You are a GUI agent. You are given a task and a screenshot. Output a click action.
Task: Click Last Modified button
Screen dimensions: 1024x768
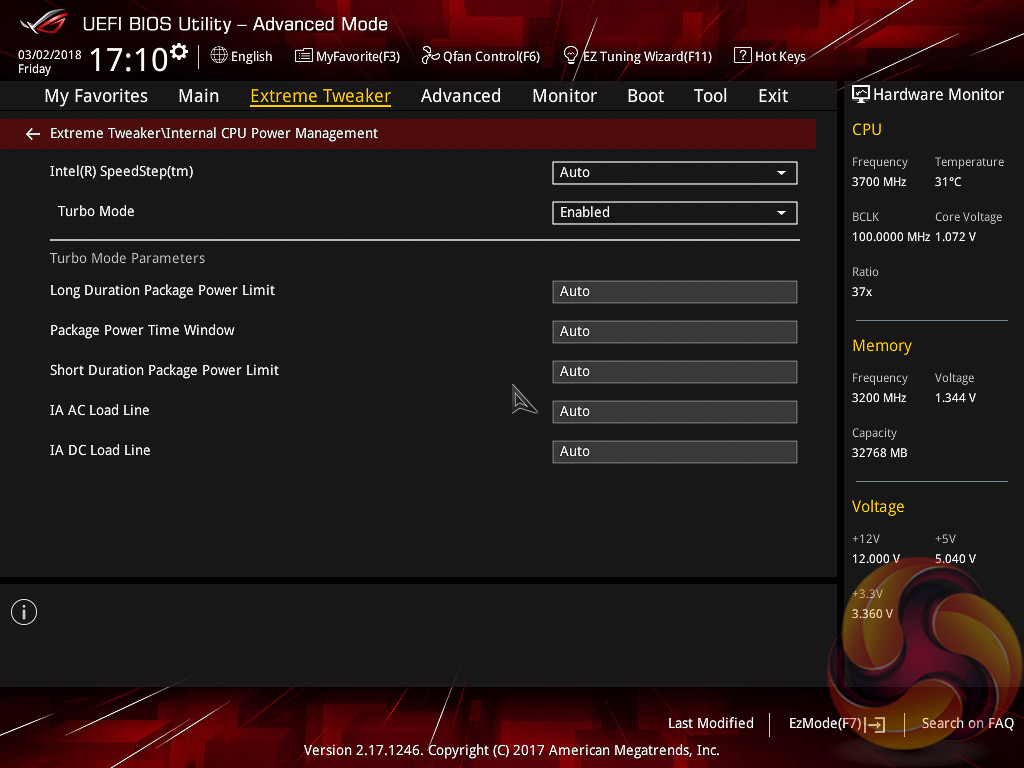(x=710, y=723)
